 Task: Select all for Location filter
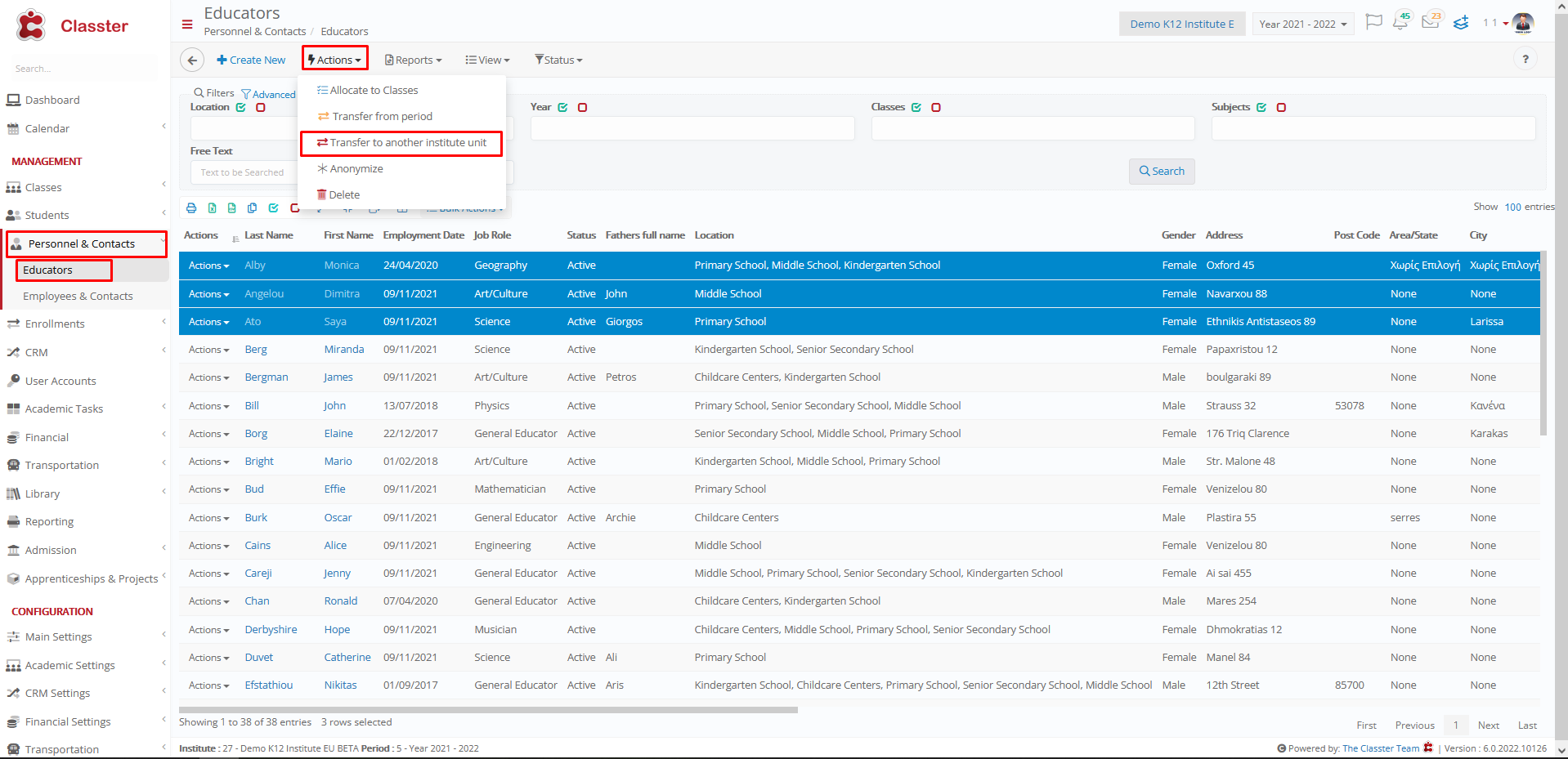tap(240, 107)
